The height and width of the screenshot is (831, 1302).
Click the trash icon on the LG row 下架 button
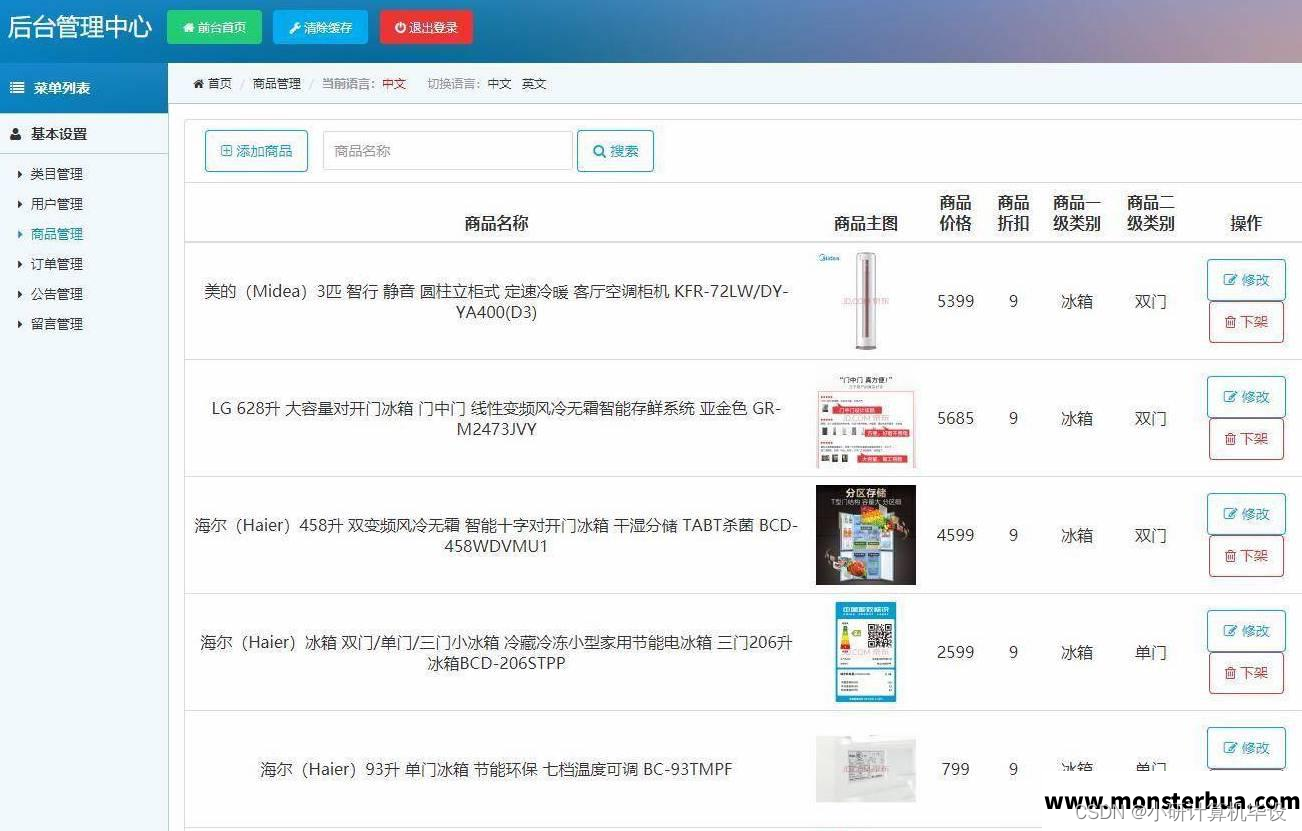coord(1231,439)
